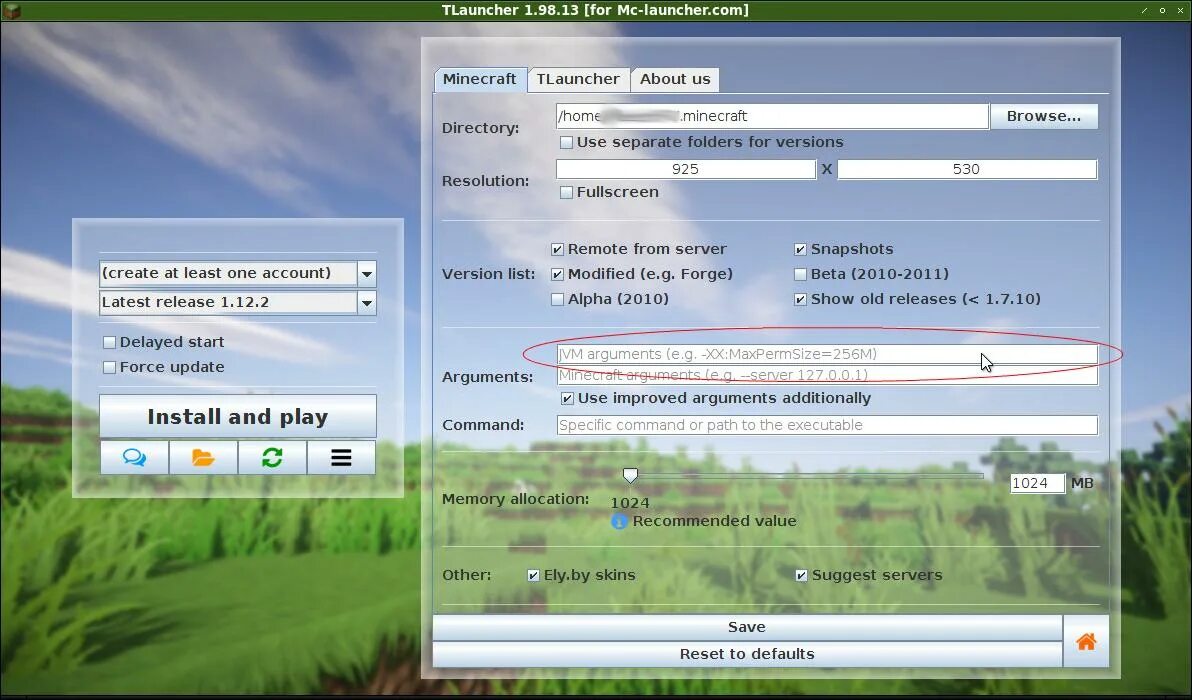
Task: Open the (create at least one account) combo box
Action: [x=238, y=274]
